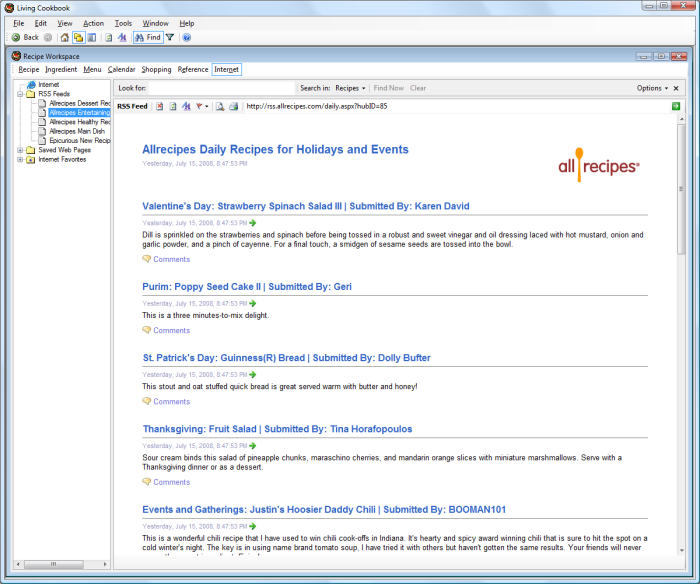Viewport: 700px width, 584px height.
Task: Go back using the Back button
Action: (25, 38)
